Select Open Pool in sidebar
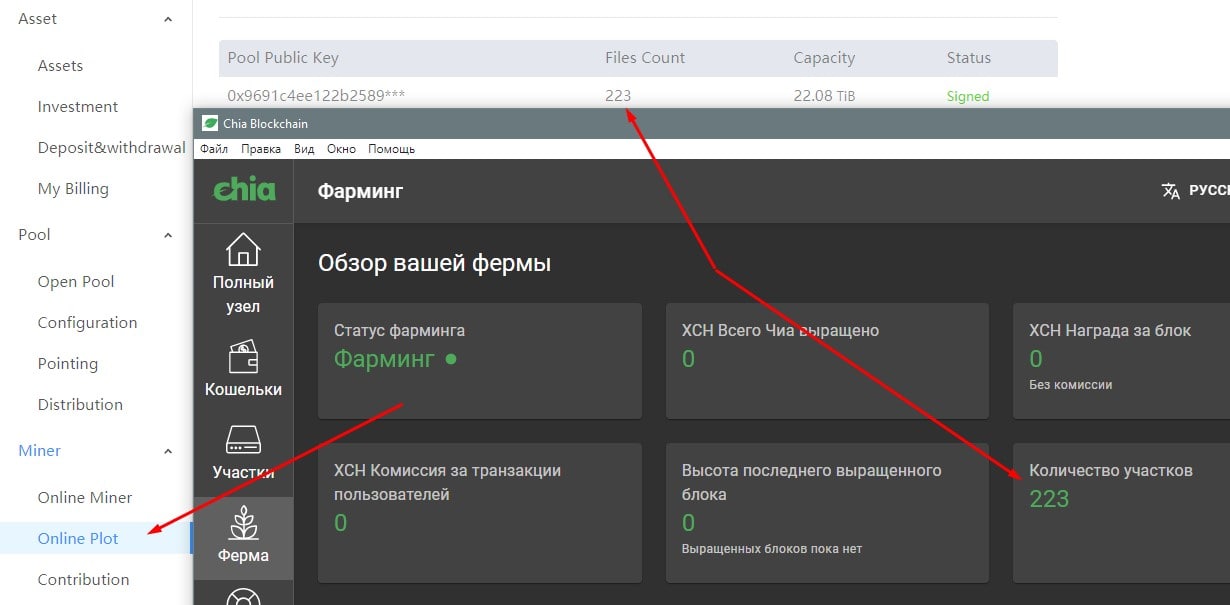 [x=76, y=281]
